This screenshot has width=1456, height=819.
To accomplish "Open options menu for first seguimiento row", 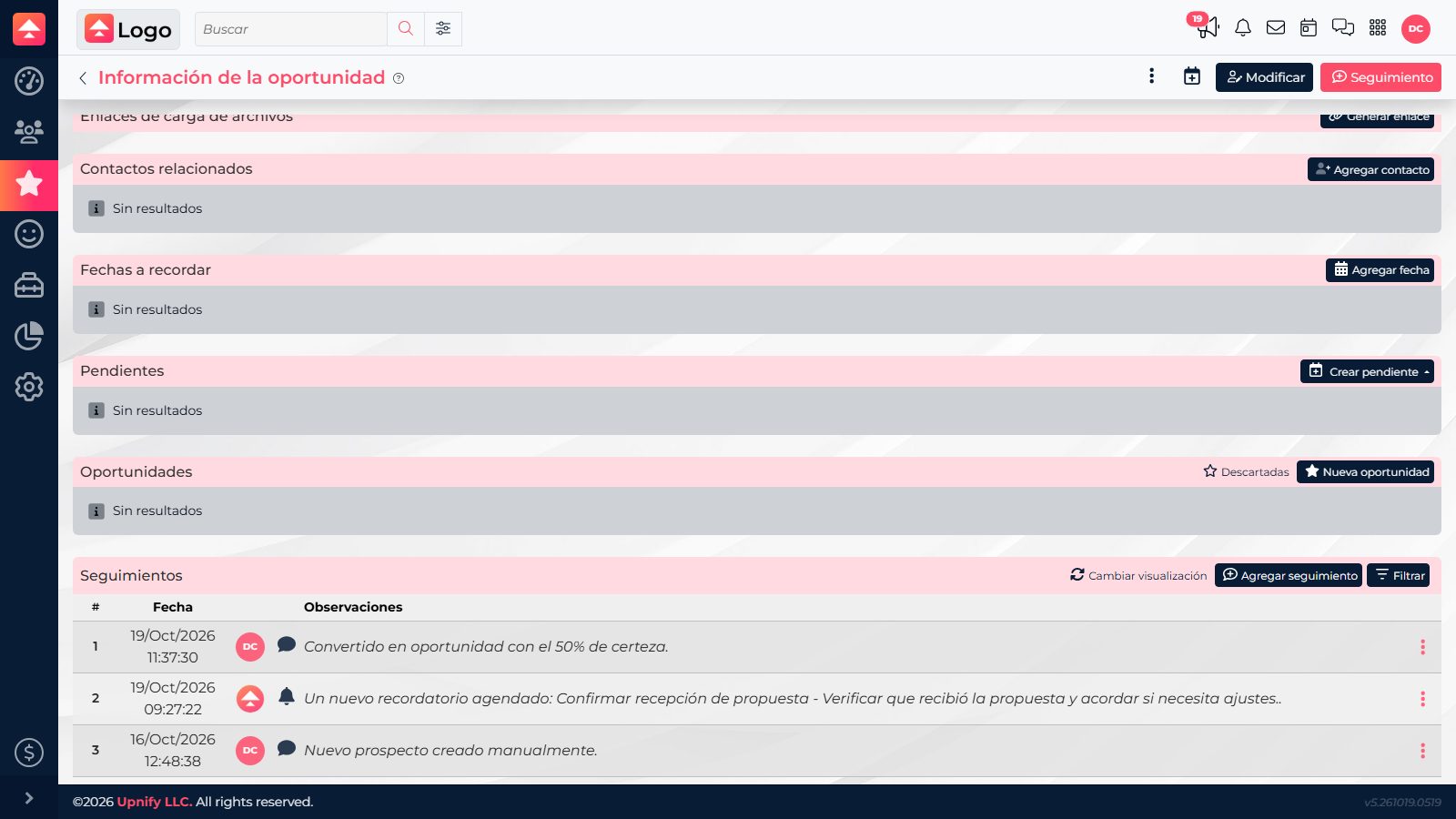I will tap(1422, 647).
